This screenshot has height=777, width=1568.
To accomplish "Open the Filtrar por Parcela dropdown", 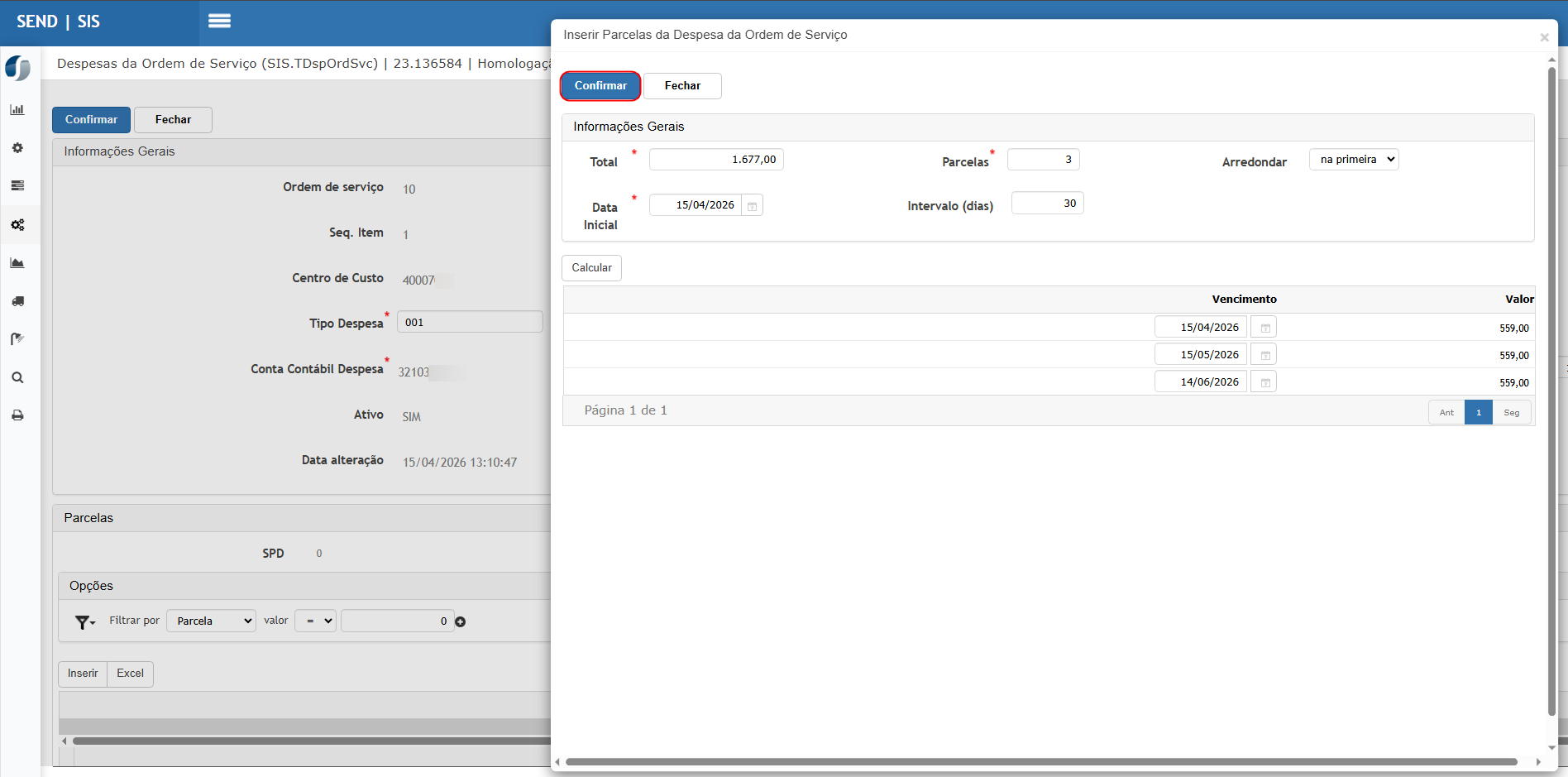I will (212, 621).
